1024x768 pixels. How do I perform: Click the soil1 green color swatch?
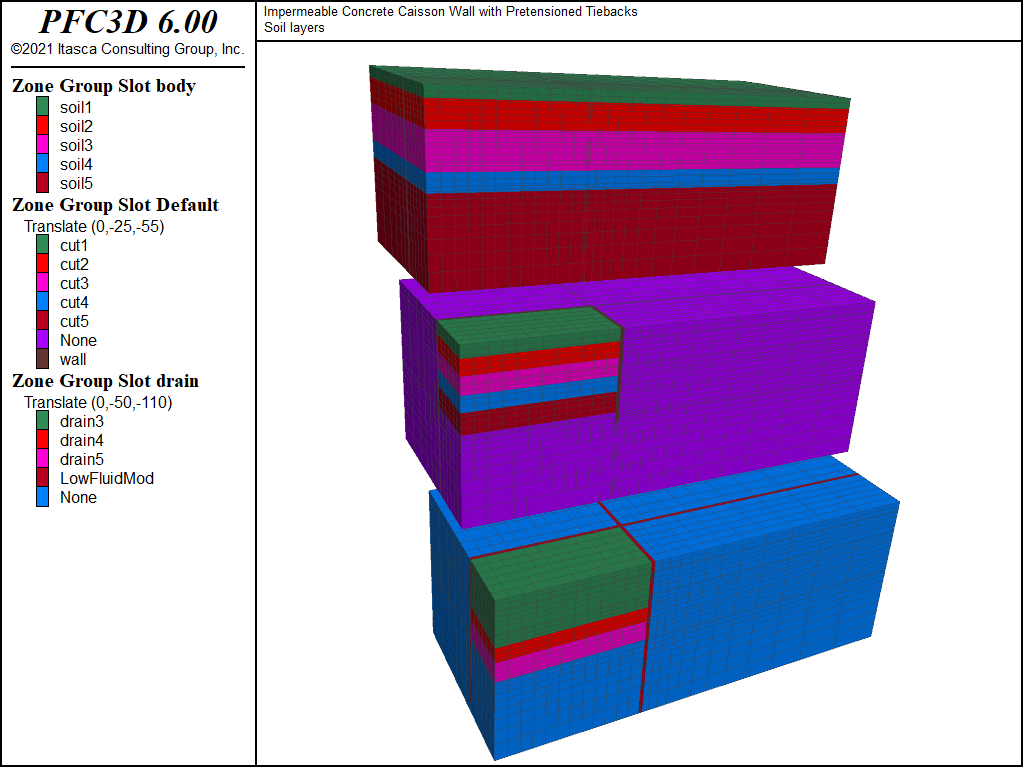[42, 106]
